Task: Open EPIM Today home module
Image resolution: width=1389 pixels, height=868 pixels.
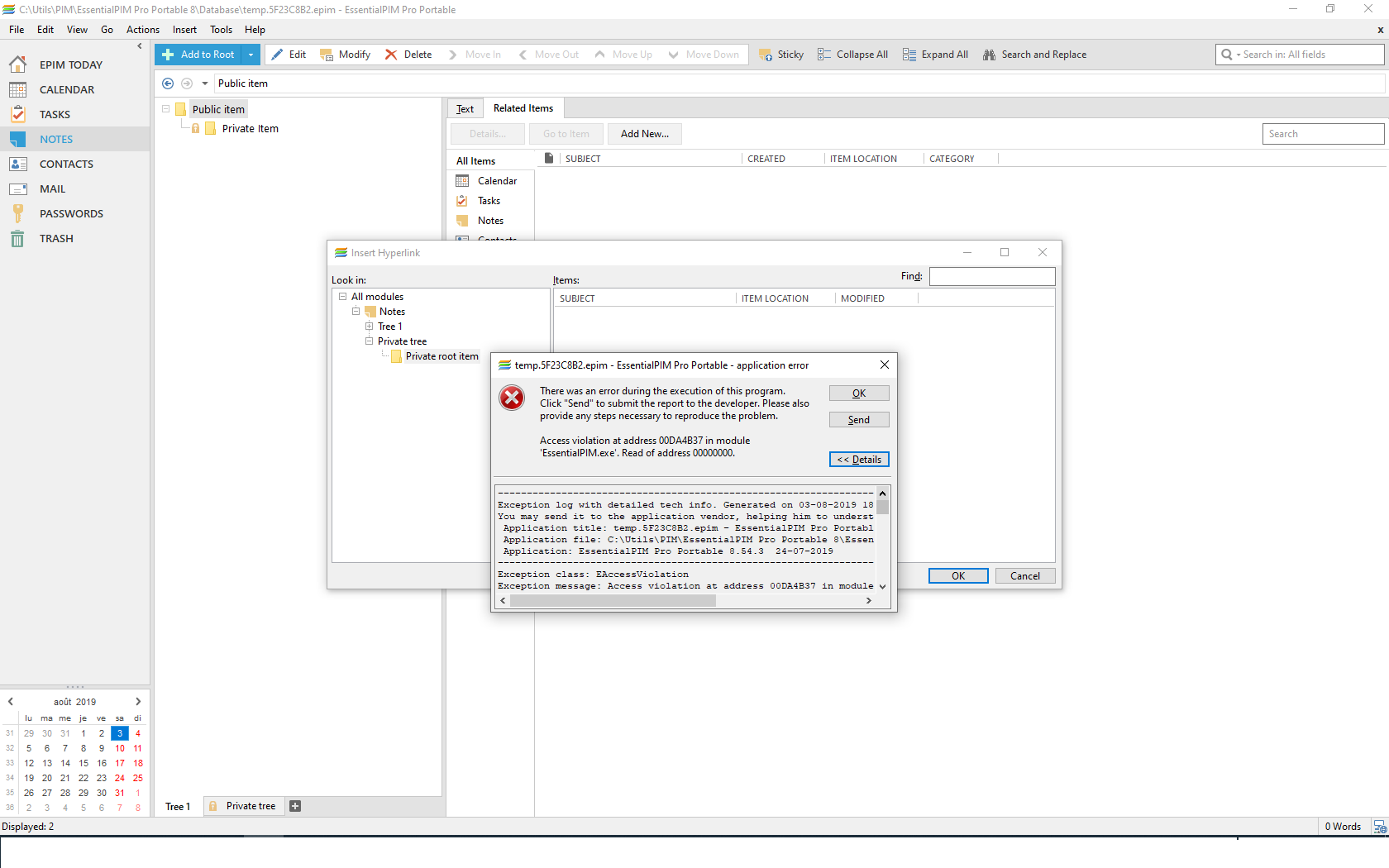Action: pos(70,64)
